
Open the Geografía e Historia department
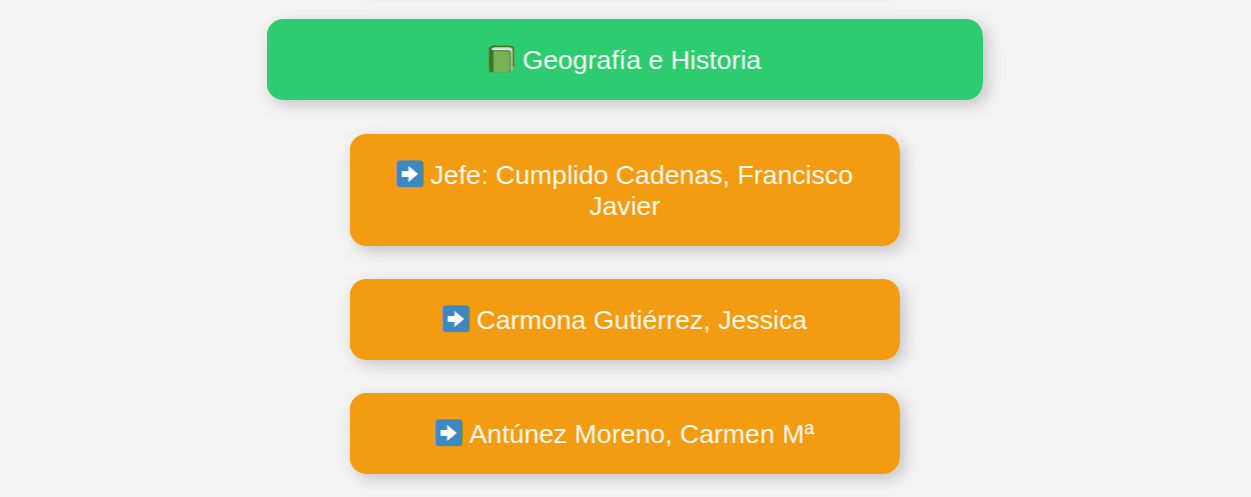pos(625,59)
